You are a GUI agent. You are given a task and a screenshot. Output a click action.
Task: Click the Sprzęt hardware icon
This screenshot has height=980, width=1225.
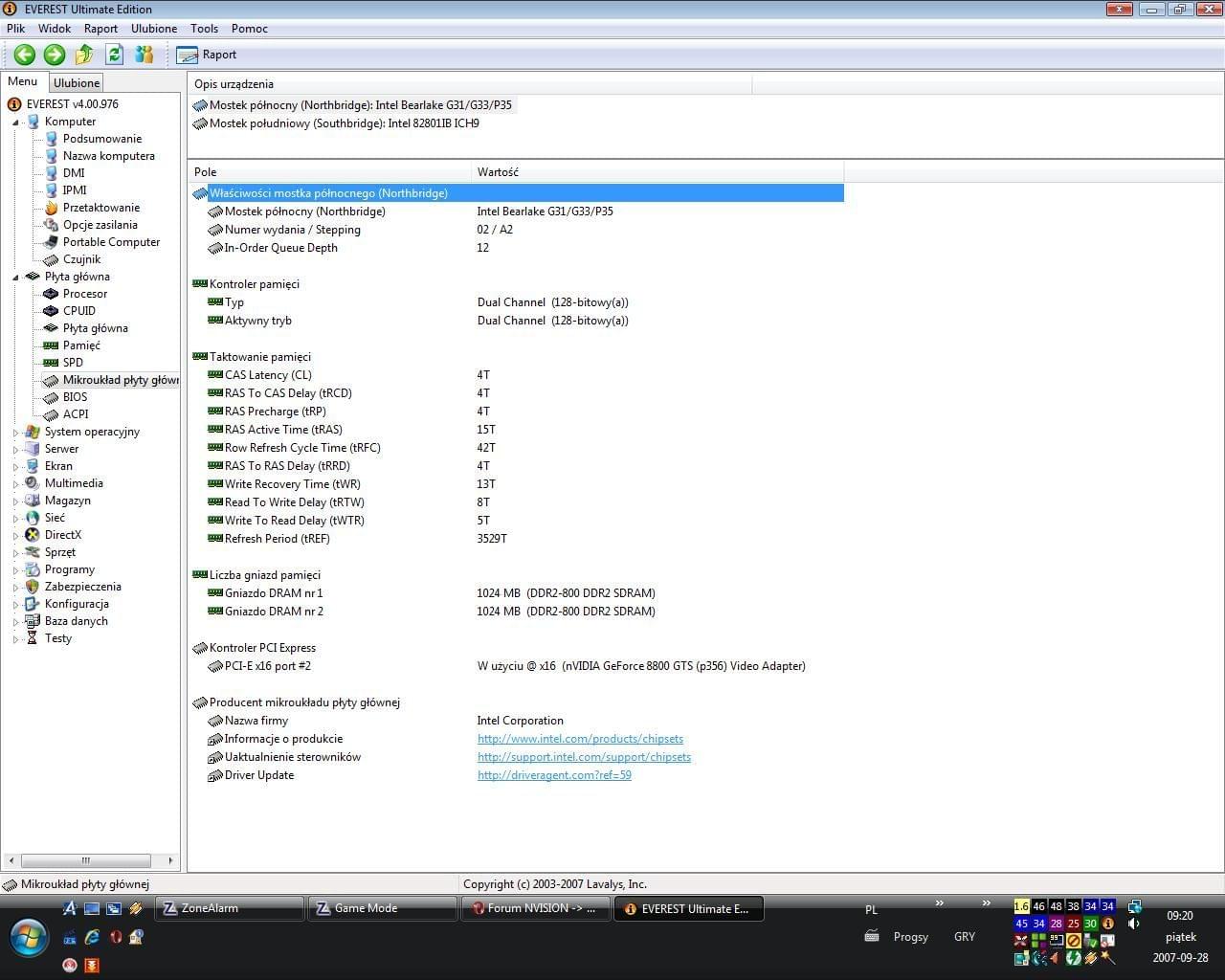click(33, 552)
